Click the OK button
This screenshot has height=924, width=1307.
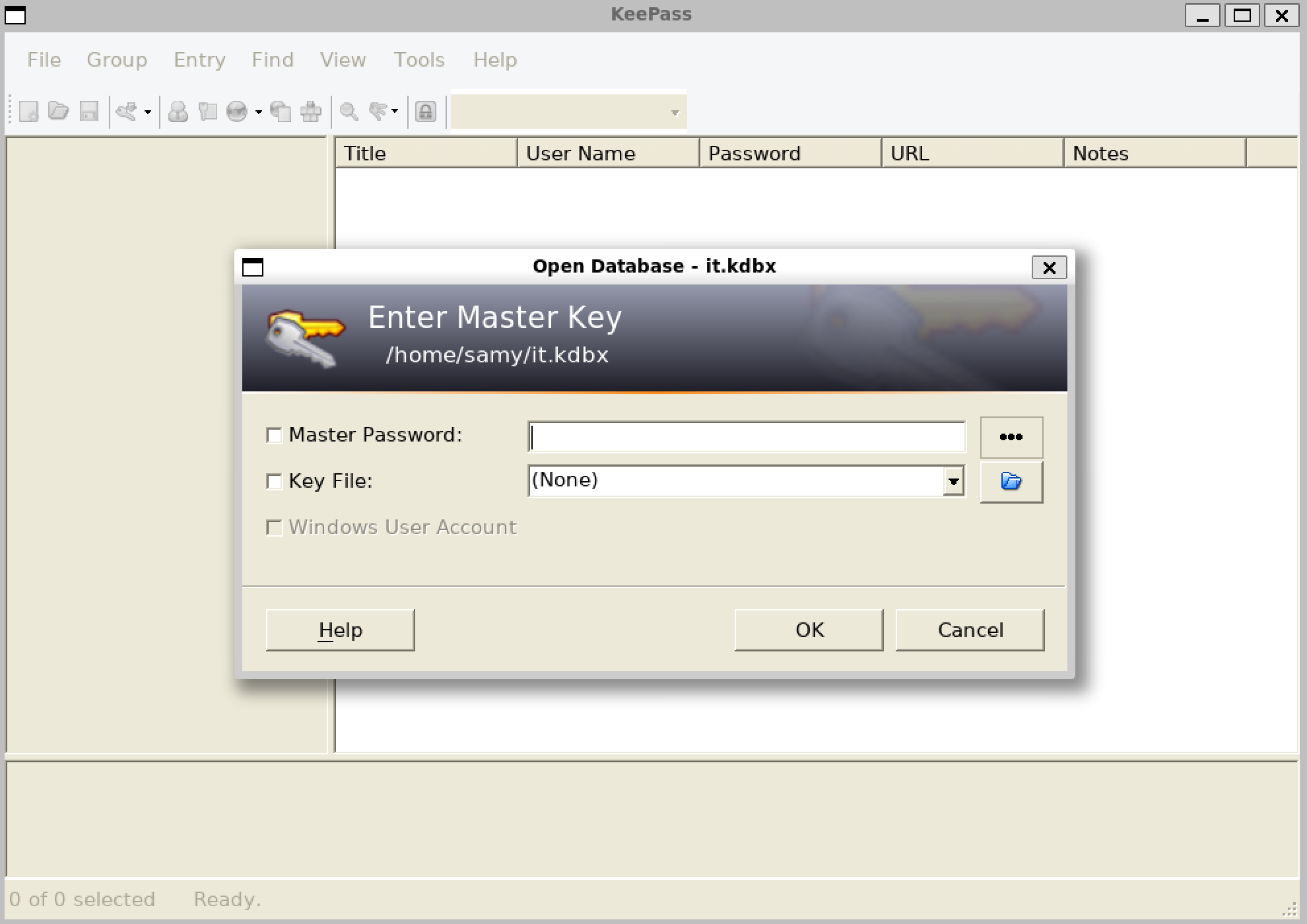(x=809, y=630)
